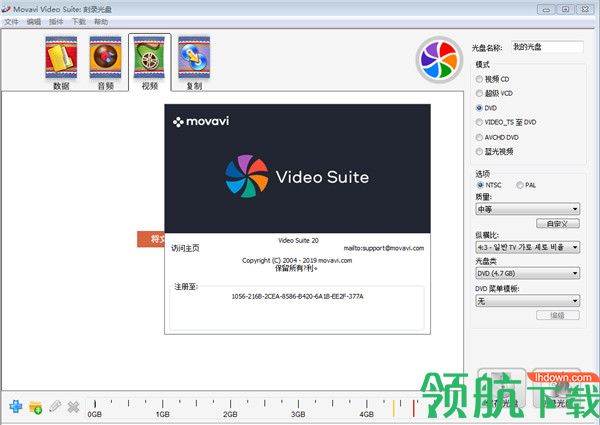Expand the 纵横比 aspect ratio dropdown 4:3
This screenshot has height=425, width=600.
pyautogui.click(x=528, y=247)
